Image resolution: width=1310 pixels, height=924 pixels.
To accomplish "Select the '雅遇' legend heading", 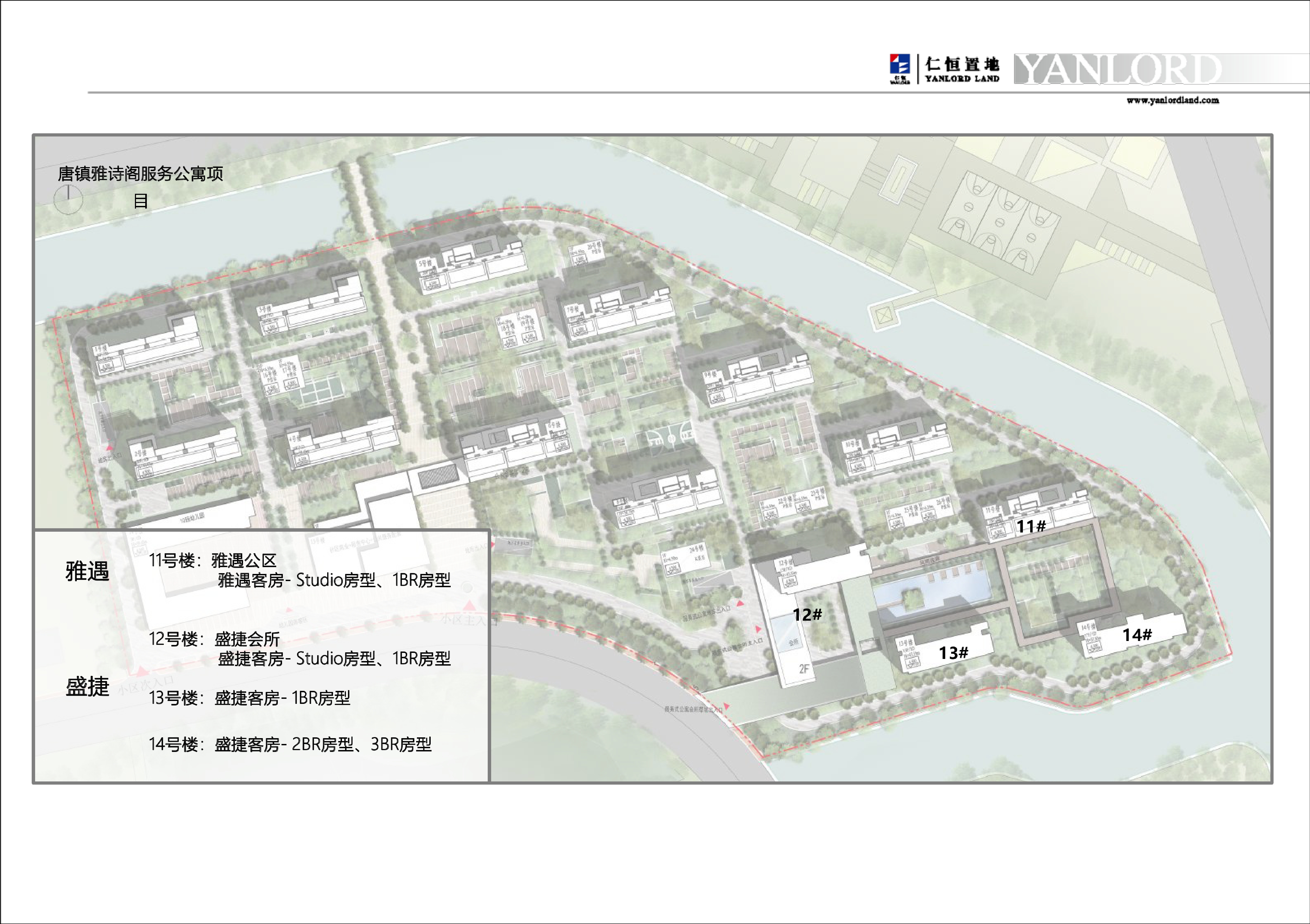I will pos(87,571).
